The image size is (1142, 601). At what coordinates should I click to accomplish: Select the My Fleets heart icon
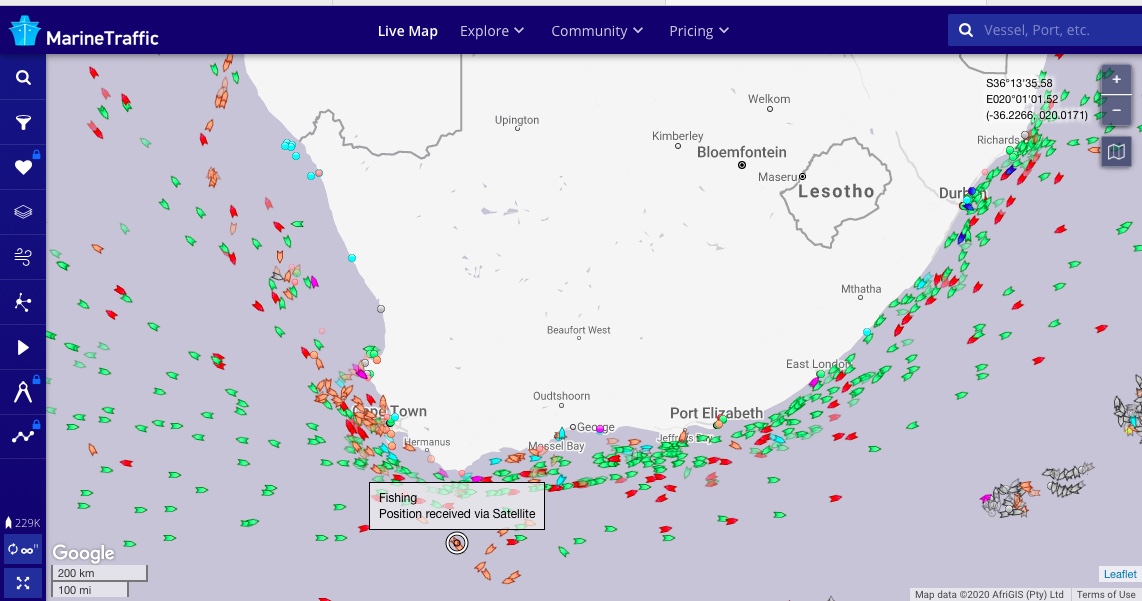coord(23,166)
